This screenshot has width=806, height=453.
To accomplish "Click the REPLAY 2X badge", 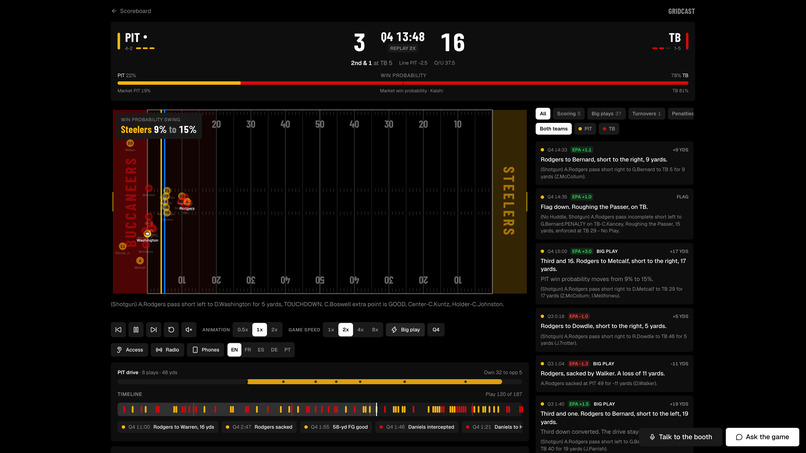I will 403,48.
